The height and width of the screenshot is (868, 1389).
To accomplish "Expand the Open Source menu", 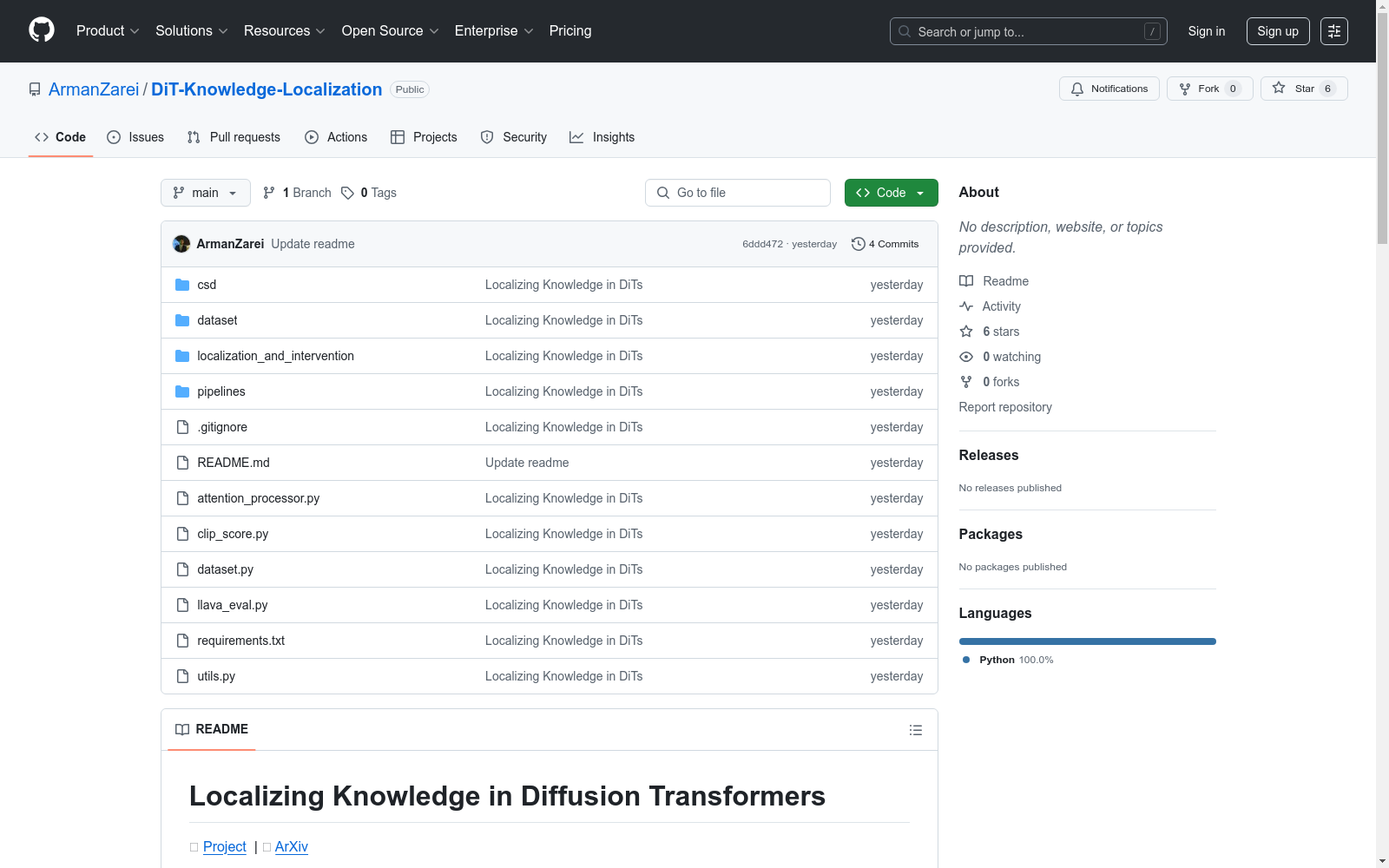I will (391, 31).
